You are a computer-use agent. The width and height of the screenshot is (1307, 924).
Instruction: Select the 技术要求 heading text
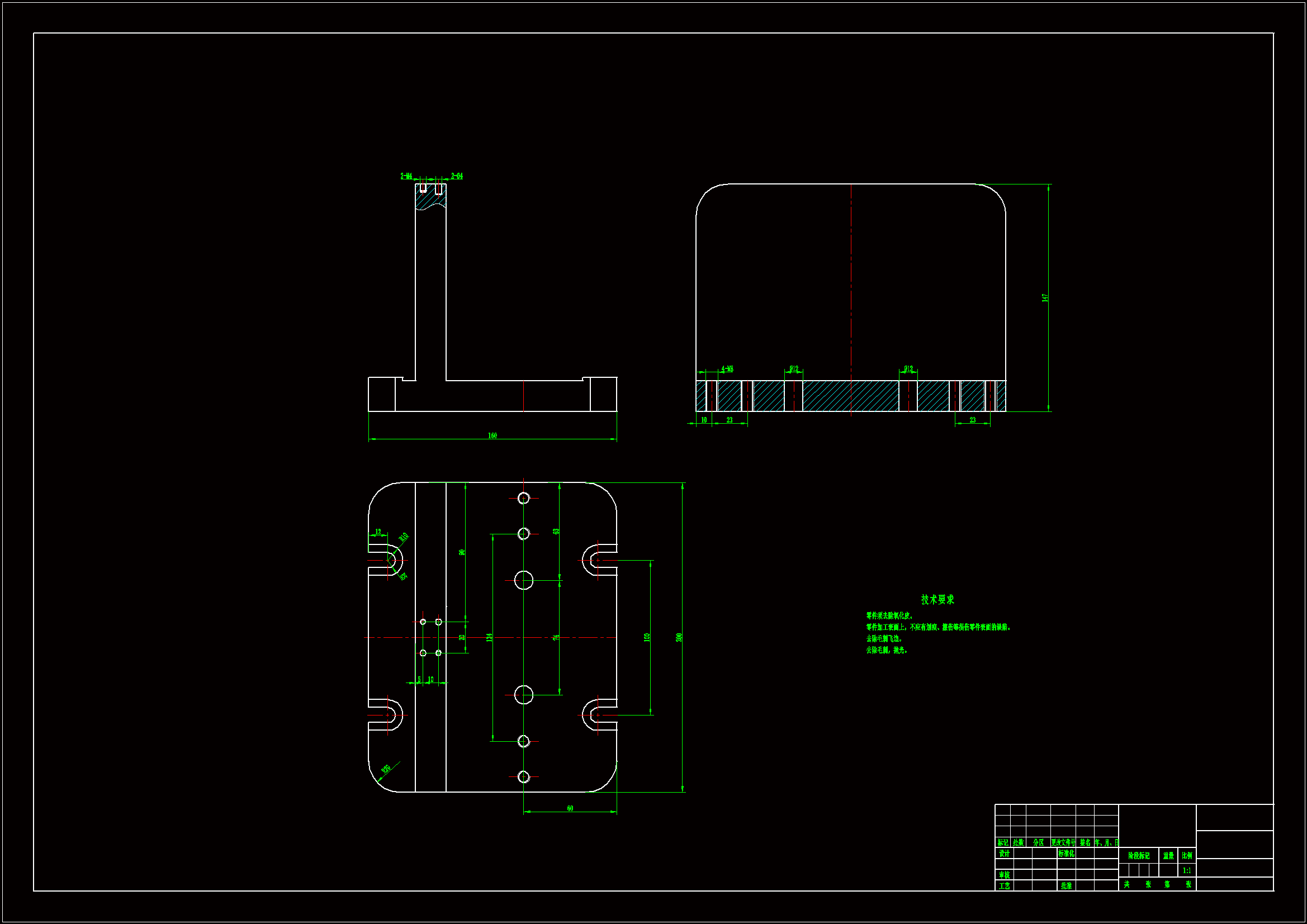[937, 599]
